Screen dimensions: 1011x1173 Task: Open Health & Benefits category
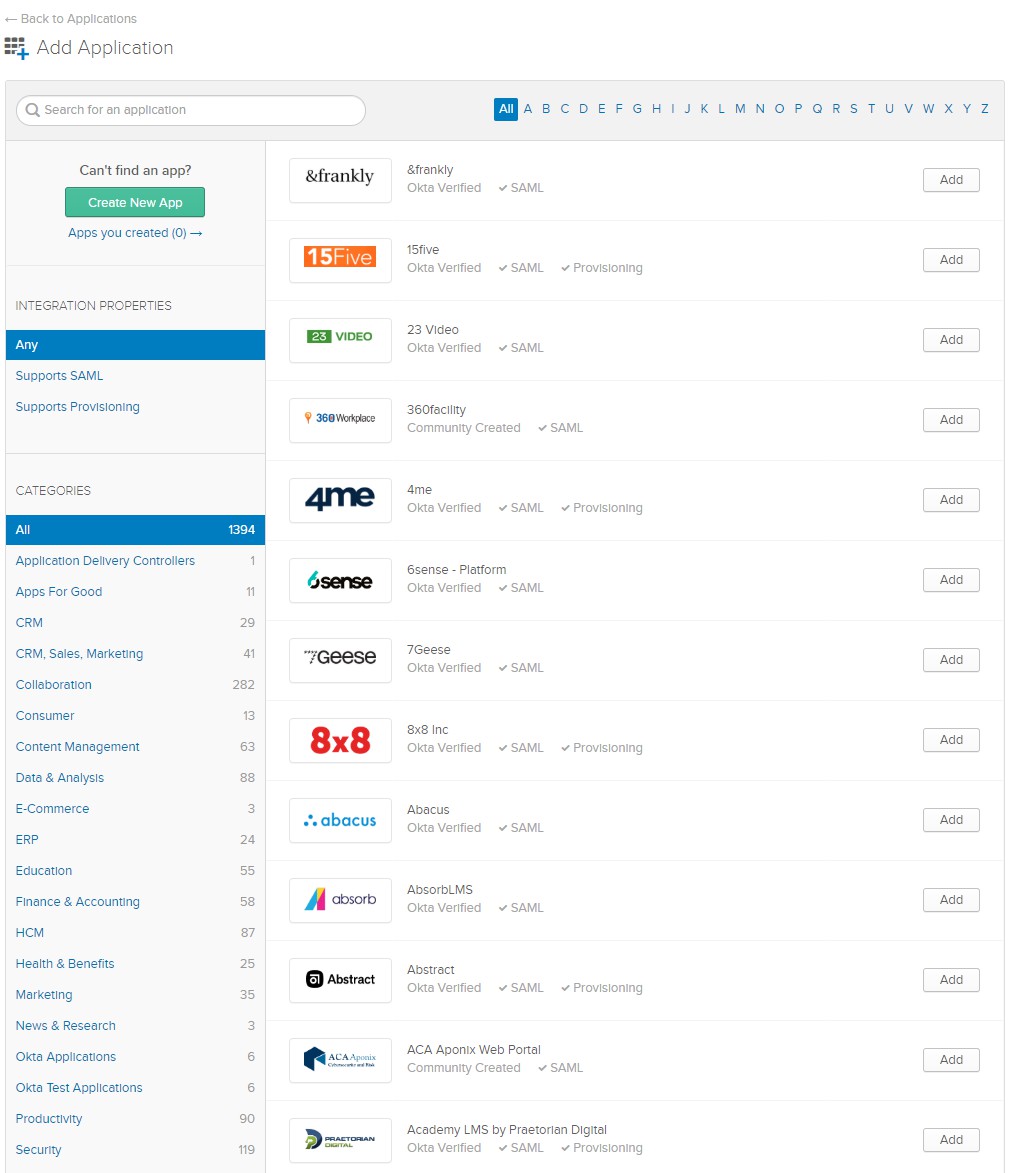point(135,964)
